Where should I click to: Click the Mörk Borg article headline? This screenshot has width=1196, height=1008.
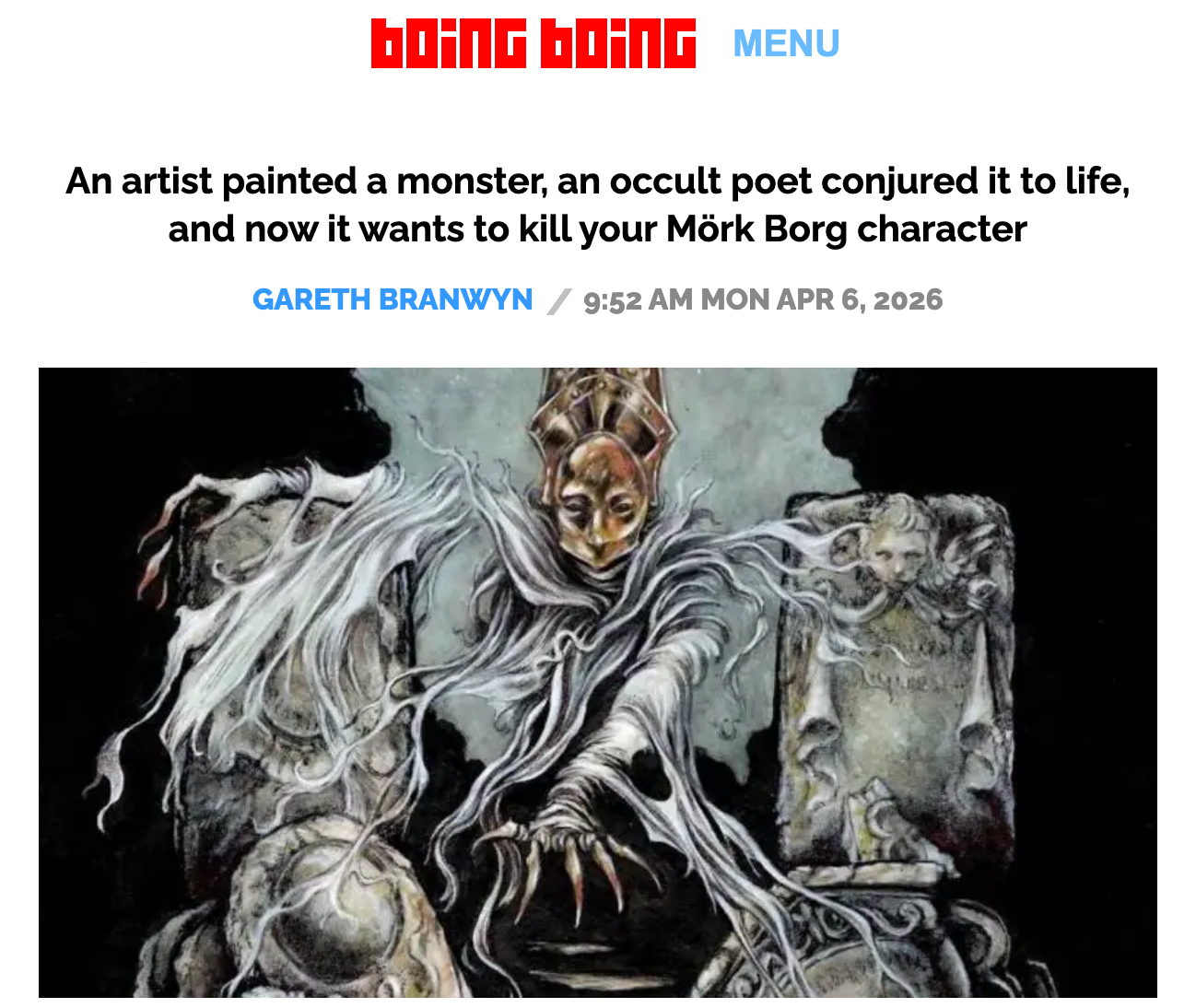[x=598, y=205]
